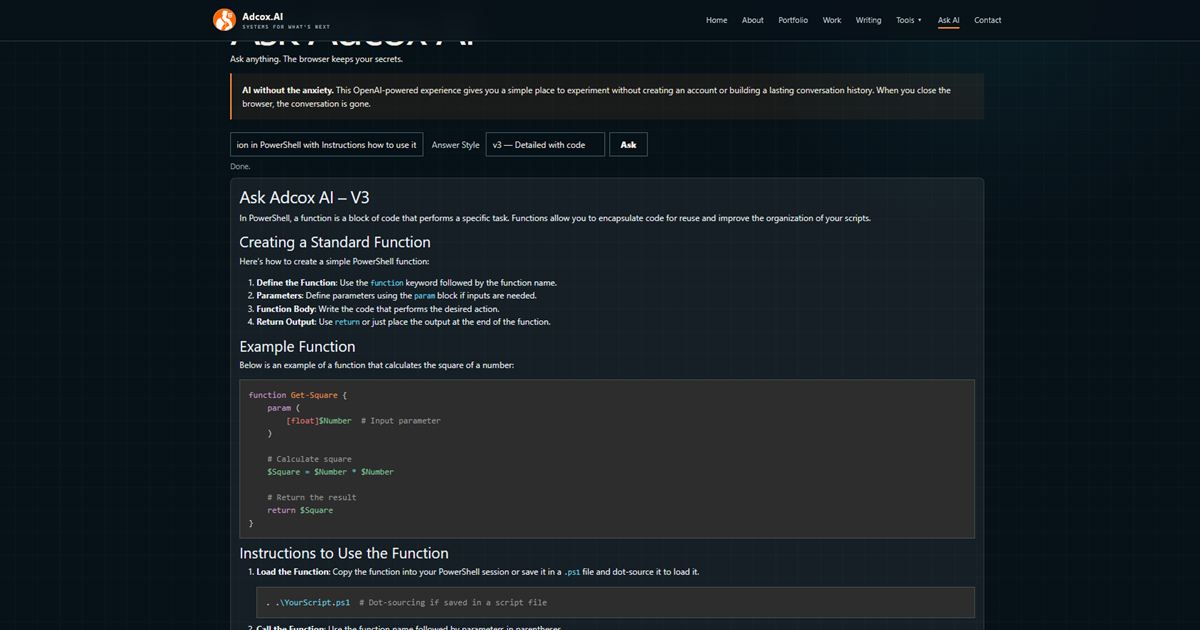Select the Ask AI nav item
Viewport: 1200px width, 630px height.
(949, 20)
